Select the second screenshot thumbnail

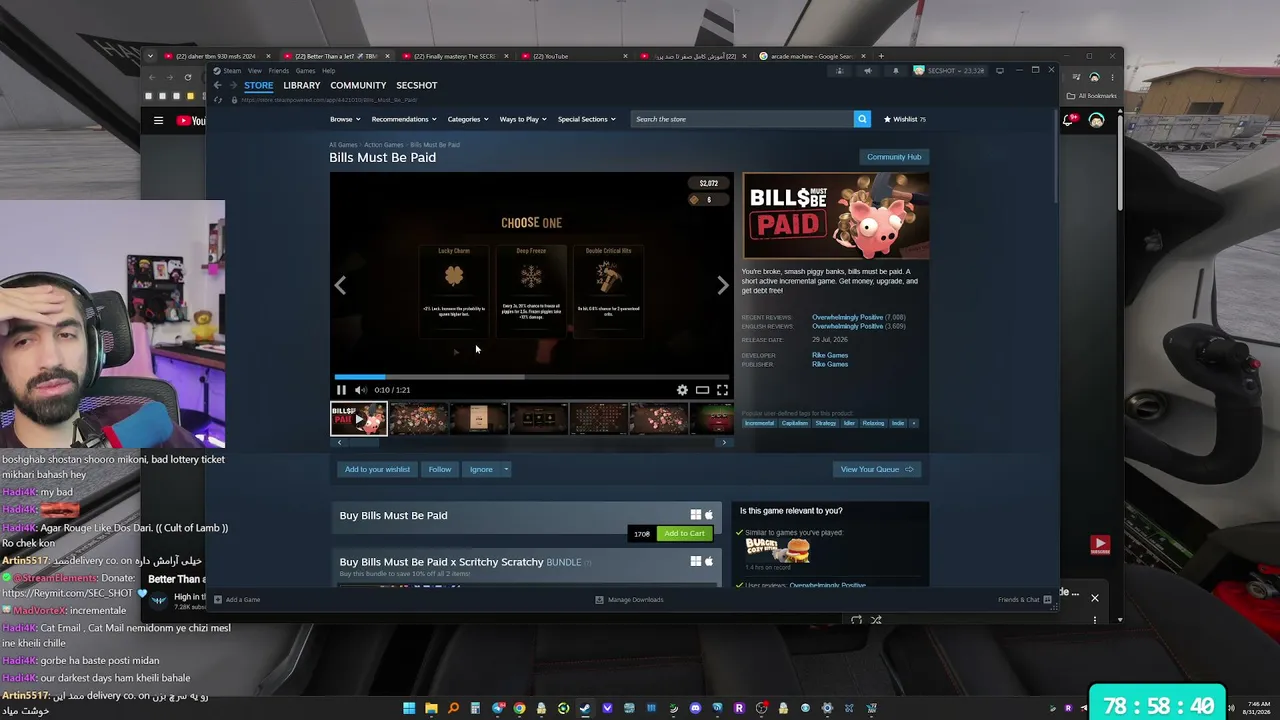point(418,418)
